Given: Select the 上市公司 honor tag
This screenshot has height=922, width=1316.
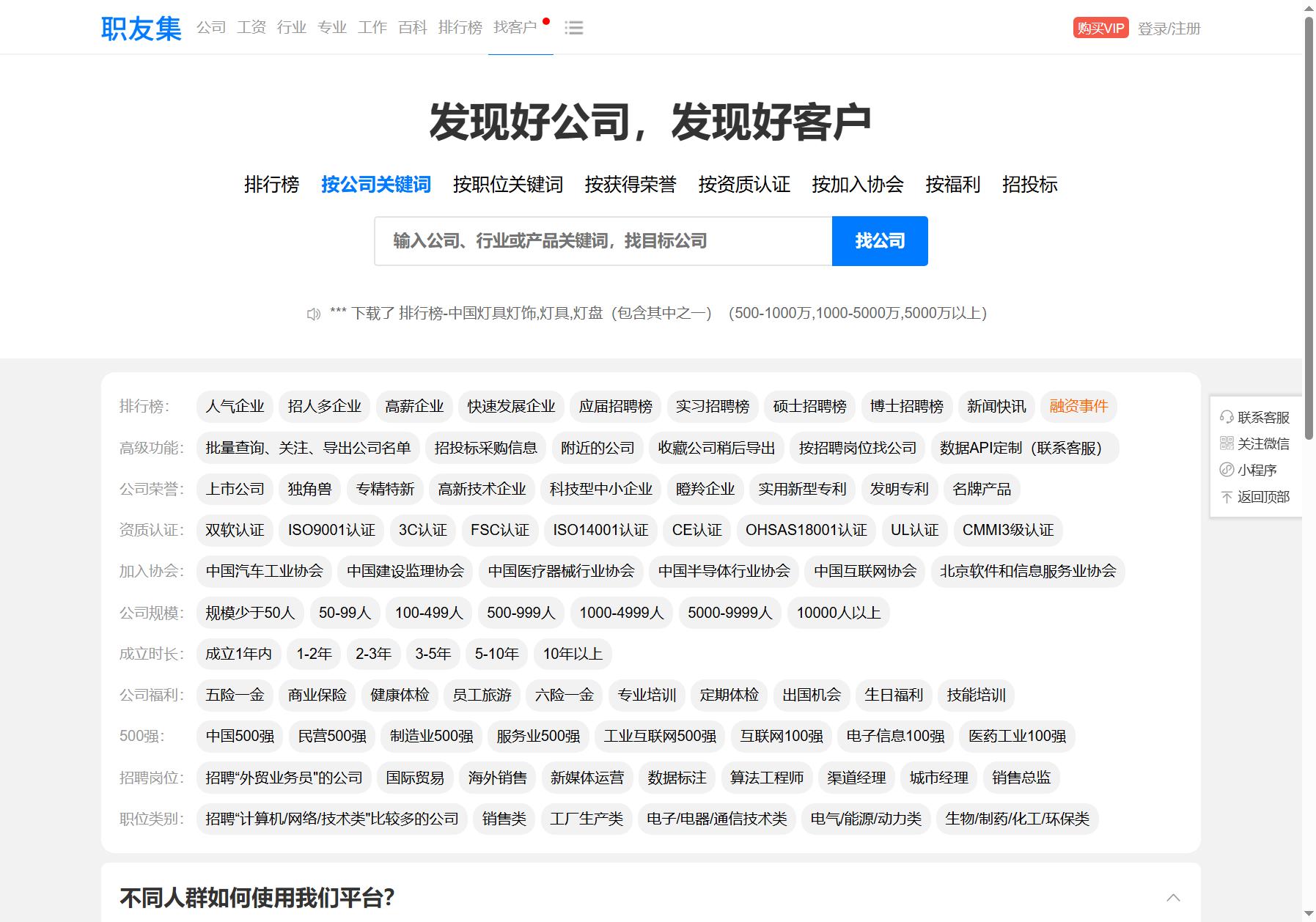Looking at the screenshot, I should click(x=235, y=489).
